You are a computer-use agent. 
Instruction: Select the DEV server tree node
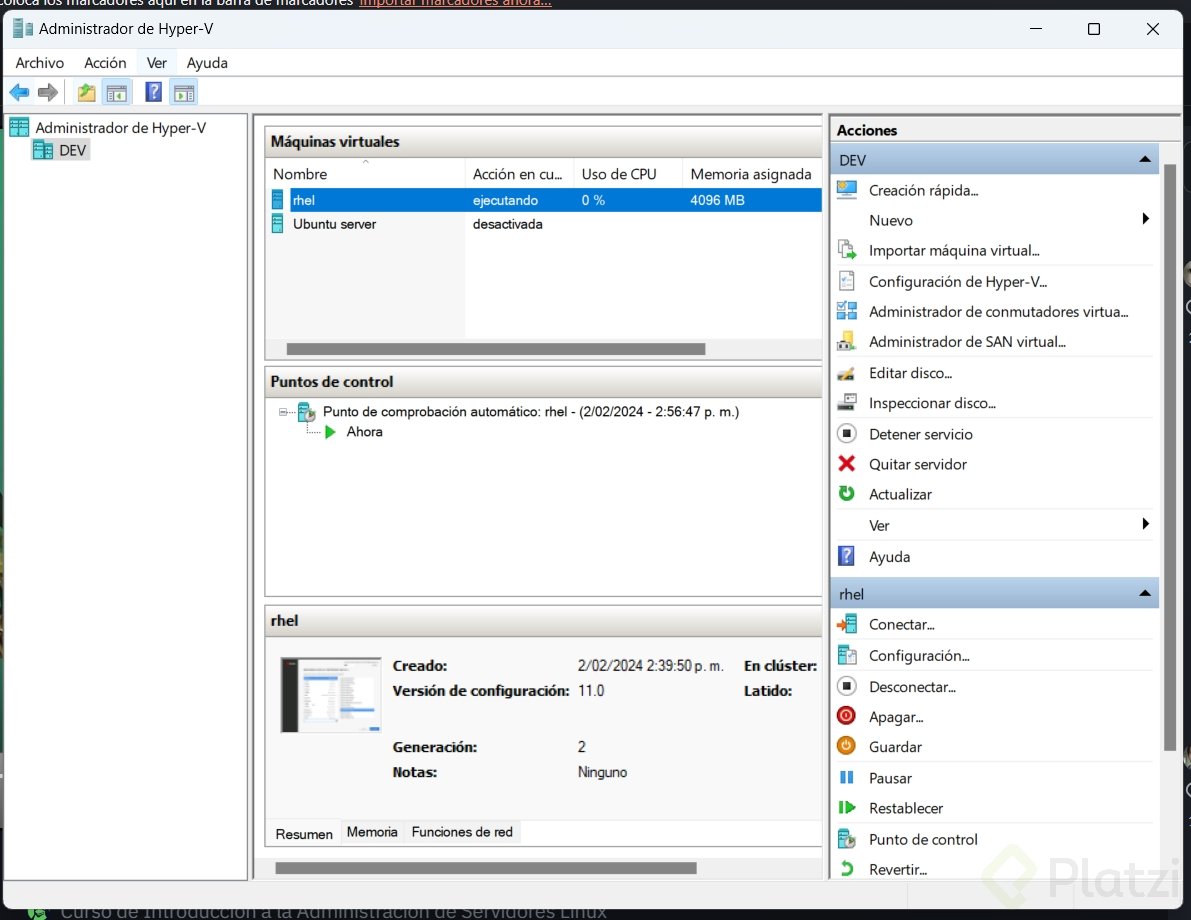(72, 150)
